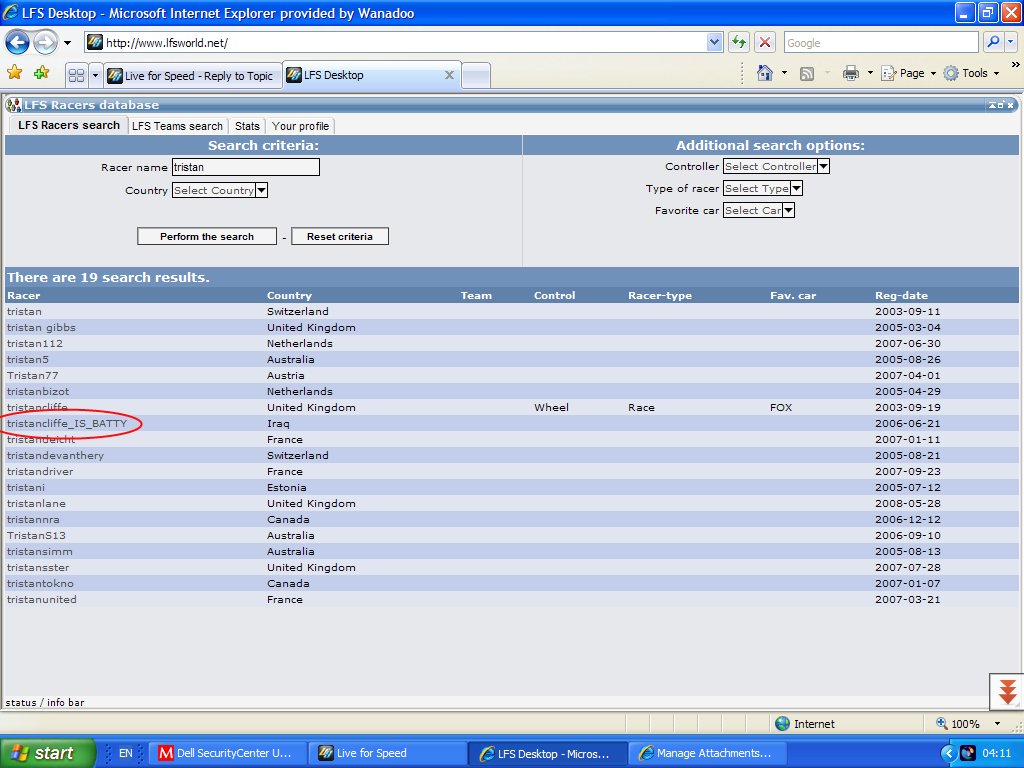Open the Stats tab

pyautogui.click(x=248, y=126)
